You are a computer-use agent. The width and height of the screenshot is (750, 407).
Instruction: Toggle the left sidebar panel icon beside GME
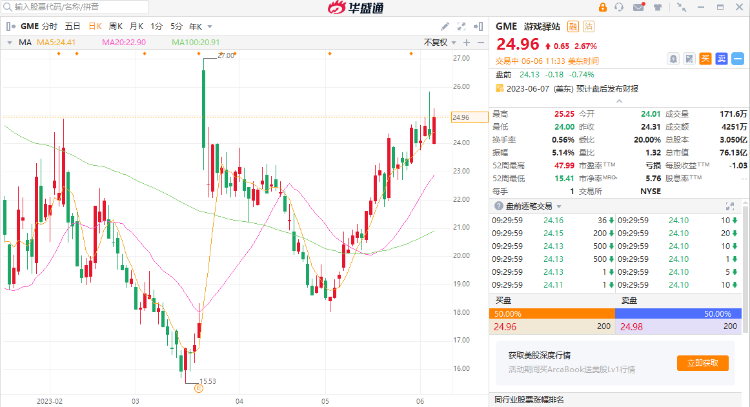tap(11, 26)
